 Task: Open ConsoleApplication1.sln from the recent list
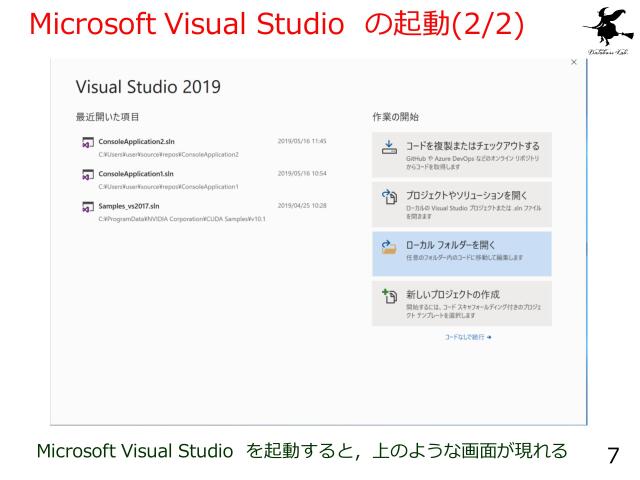(138, 173)
